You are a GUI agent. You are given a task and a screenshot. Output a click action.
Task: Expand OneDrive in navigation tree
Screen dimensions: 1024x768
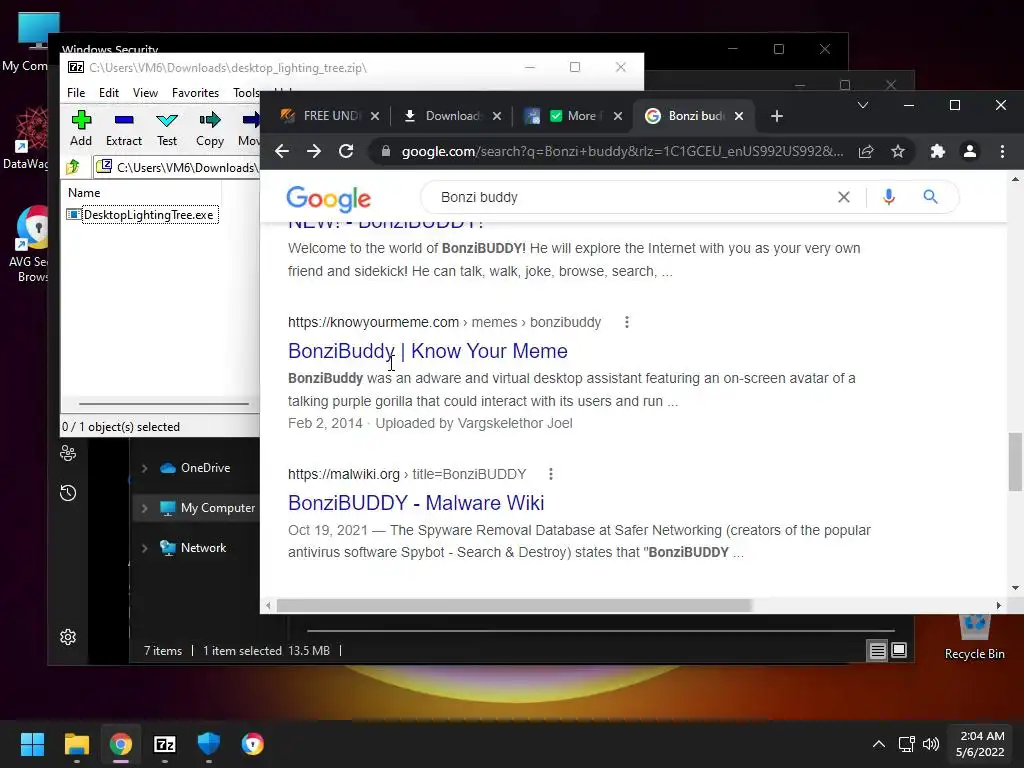[144, 468]
